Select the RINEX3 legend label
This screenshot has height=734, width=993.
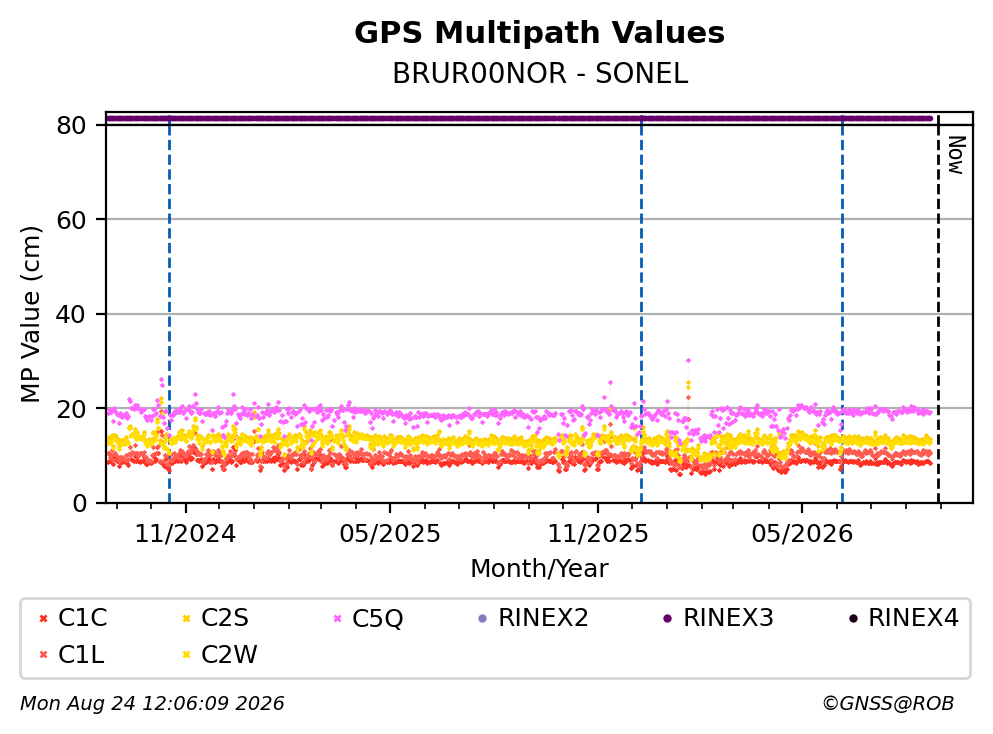pos(728,617)
